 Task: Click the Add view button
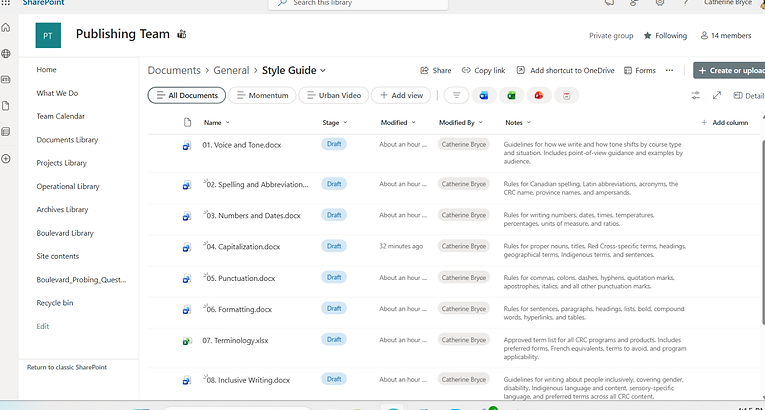401,95
